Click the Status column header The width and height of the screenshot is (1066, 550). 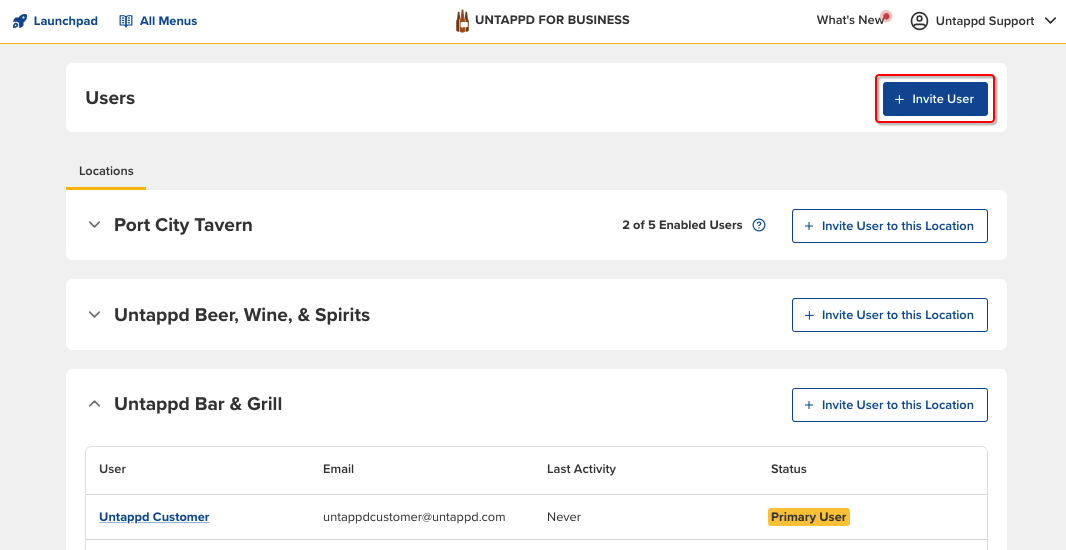pyautogui.click(x=789, y=469)
